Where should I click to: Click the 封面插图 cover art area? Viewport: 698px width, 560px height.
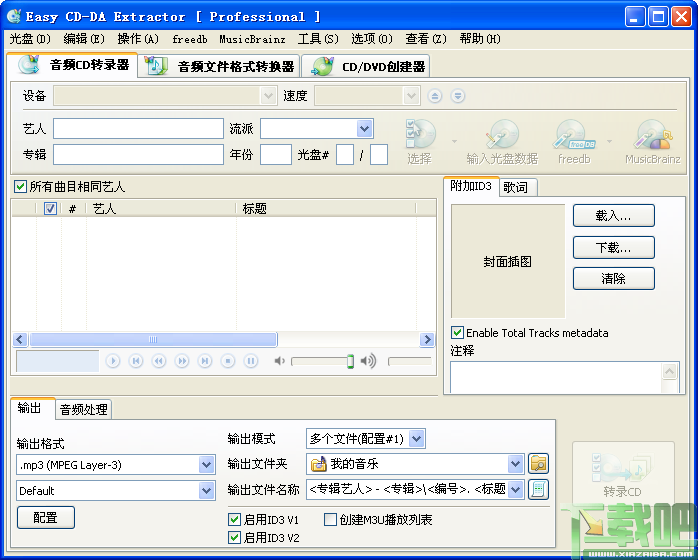click(x=508, y=261)
